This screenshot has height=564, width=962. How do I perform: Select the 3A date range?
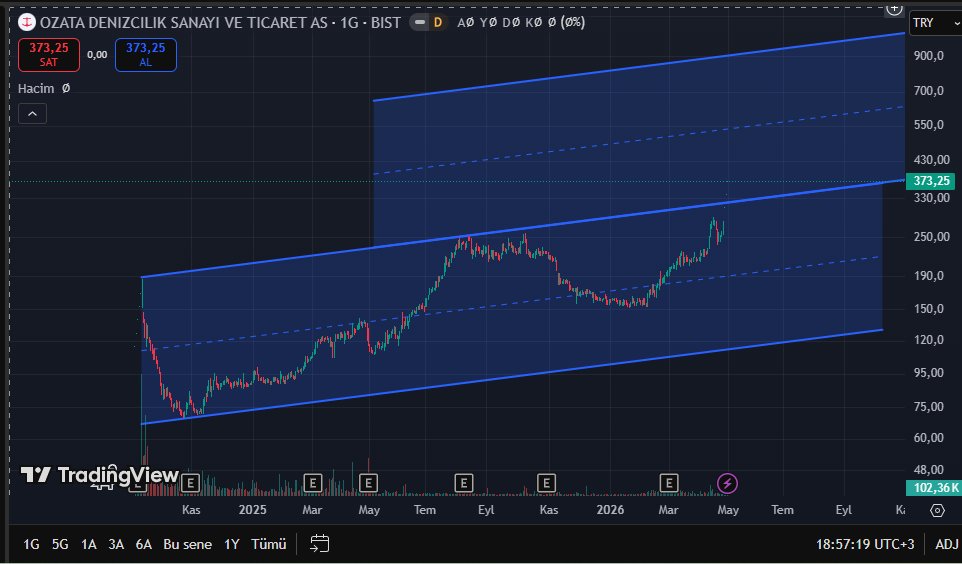[116, 544]
